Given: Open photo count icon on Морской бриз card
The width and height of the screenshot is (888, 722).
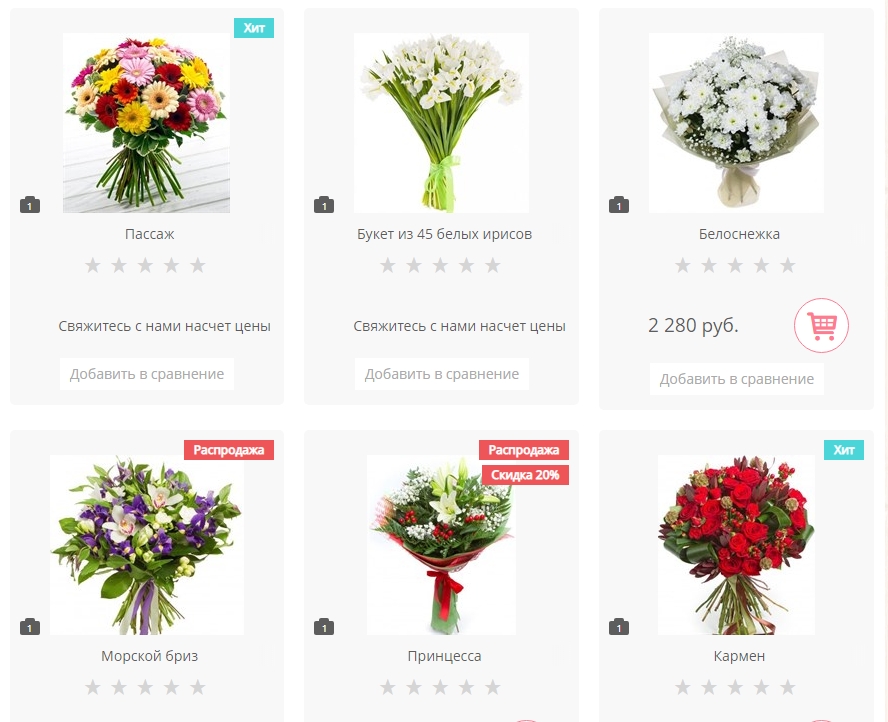Looking at the screenshot, I should click(30, 627).
